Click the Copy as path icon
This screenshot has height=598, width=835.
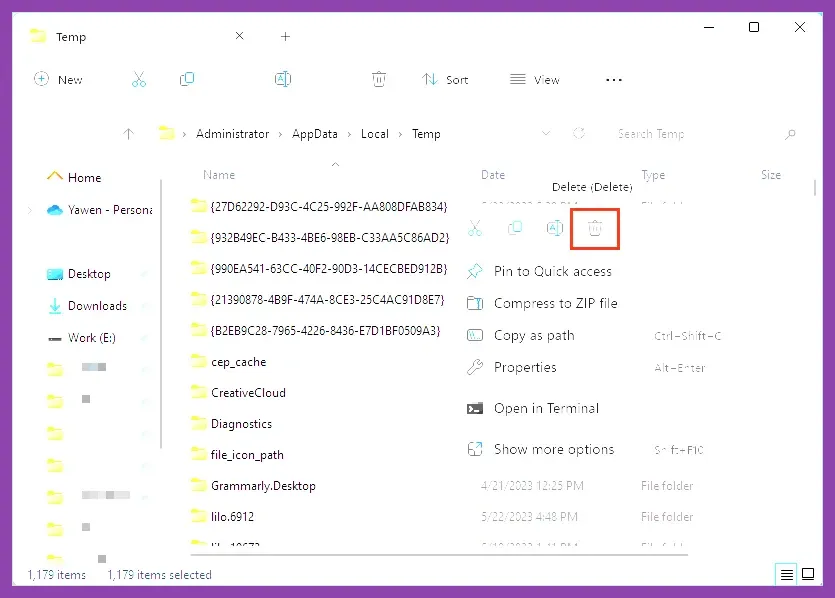(x=474, y=335)
